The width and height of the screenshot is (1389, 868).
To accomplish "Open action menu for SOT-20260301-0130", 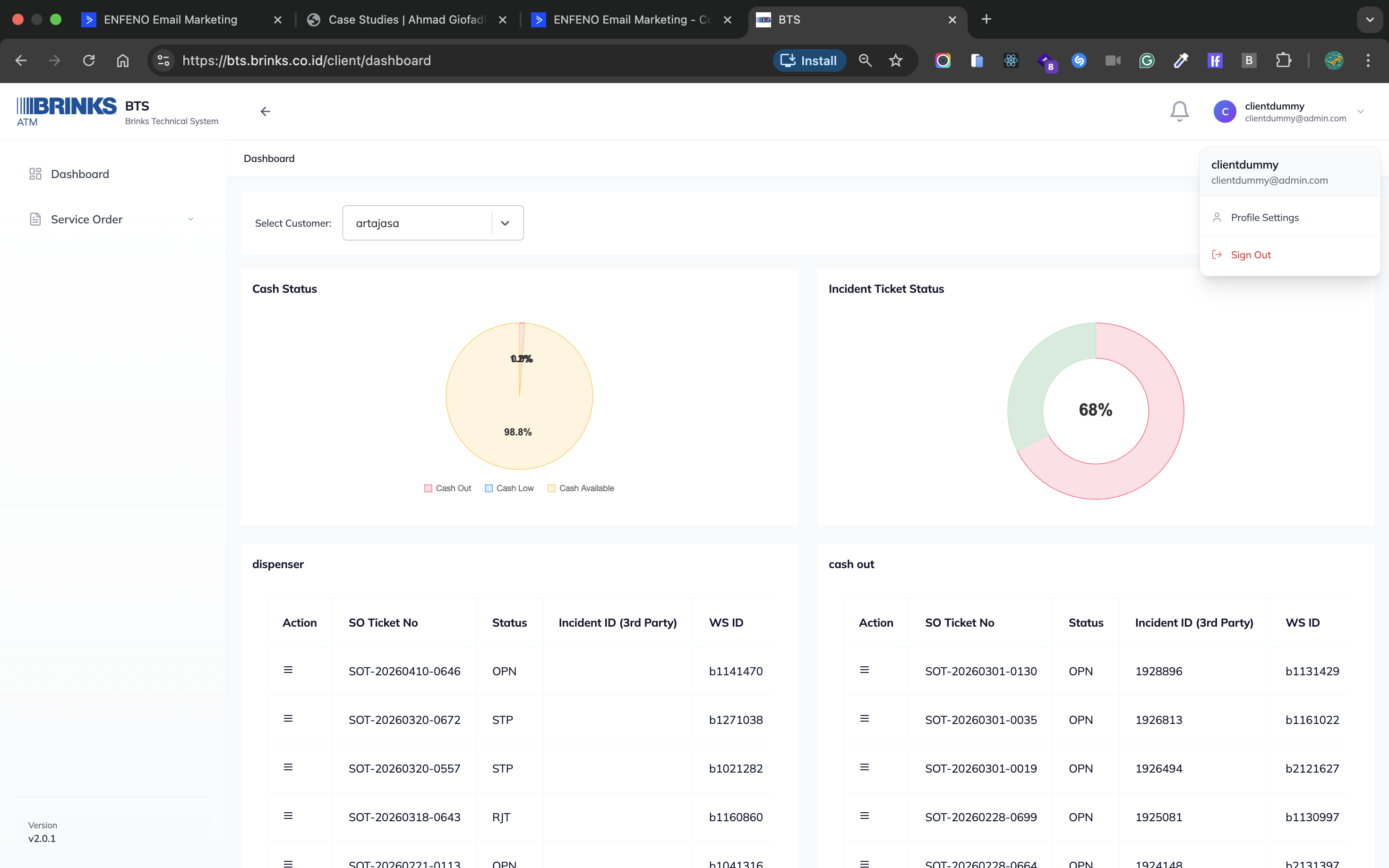I will (x=864, y=670).
